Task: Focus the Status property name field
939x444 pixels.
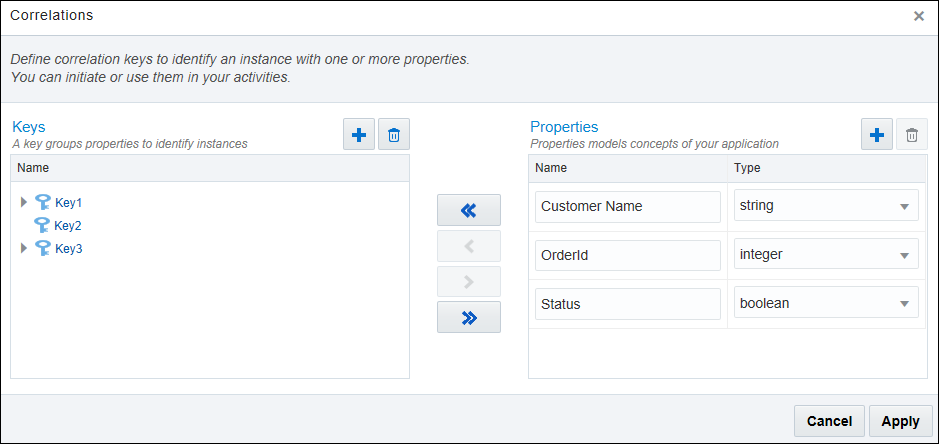Action: [627, 303]
